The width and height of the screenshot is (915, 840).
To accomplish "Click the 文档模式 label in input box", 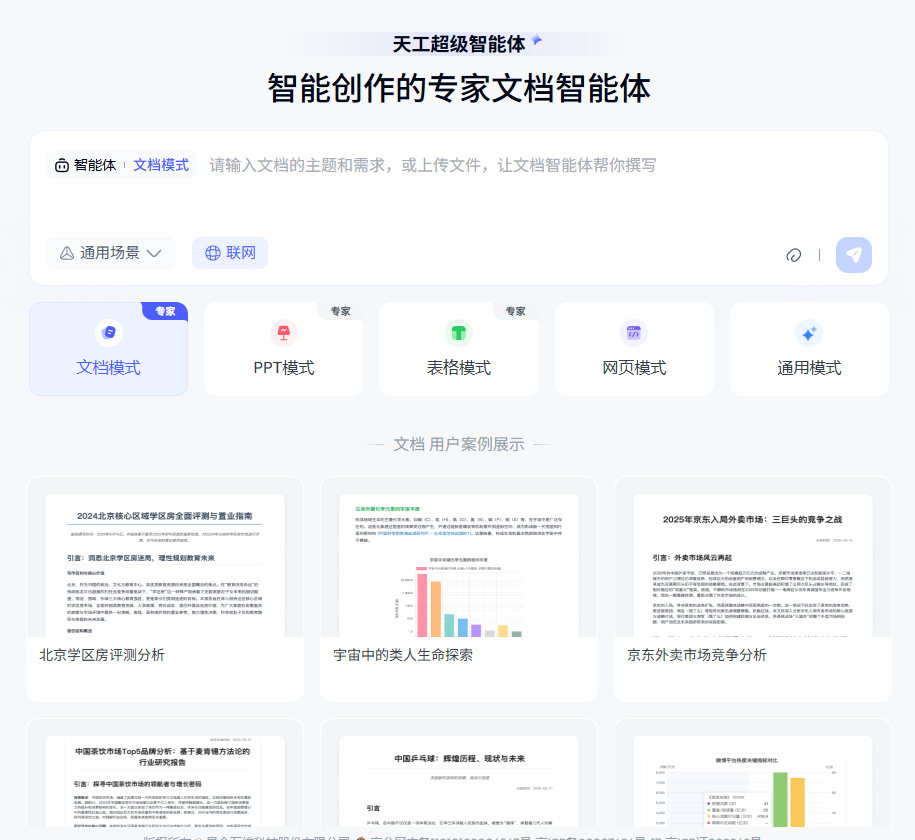I will coord(161,165).
